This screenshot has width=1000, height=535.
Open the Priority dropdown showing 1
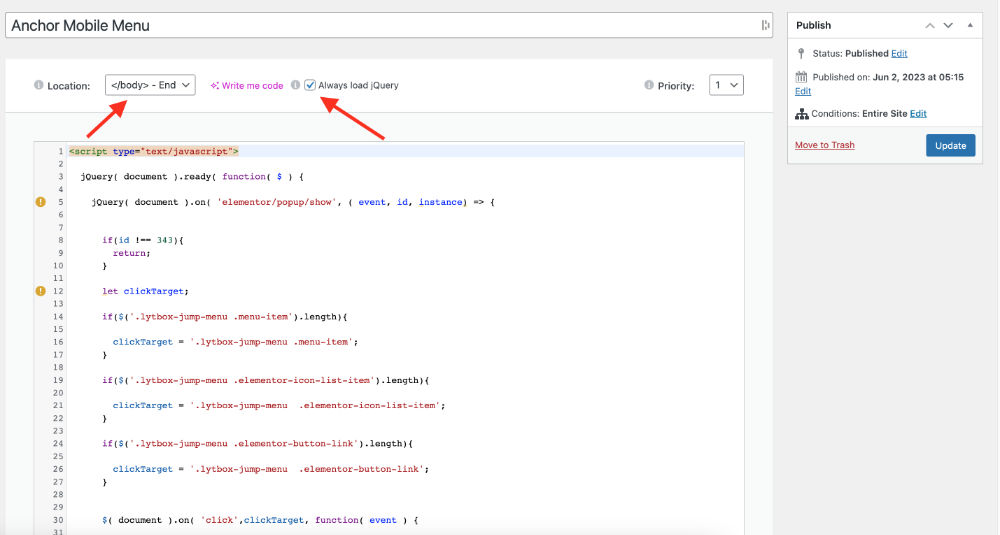(726, 85)
